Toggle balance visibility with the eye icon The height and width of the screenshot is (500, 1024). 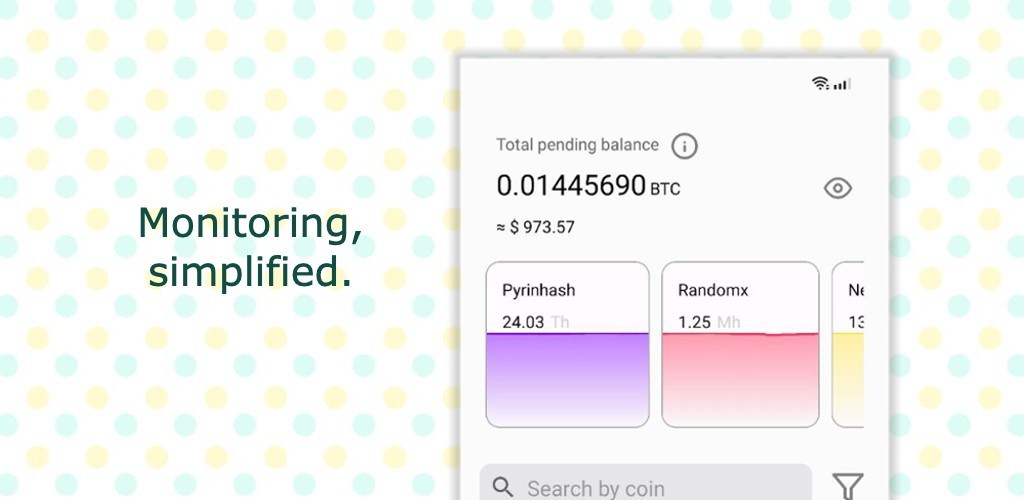[x=837, y=189]
